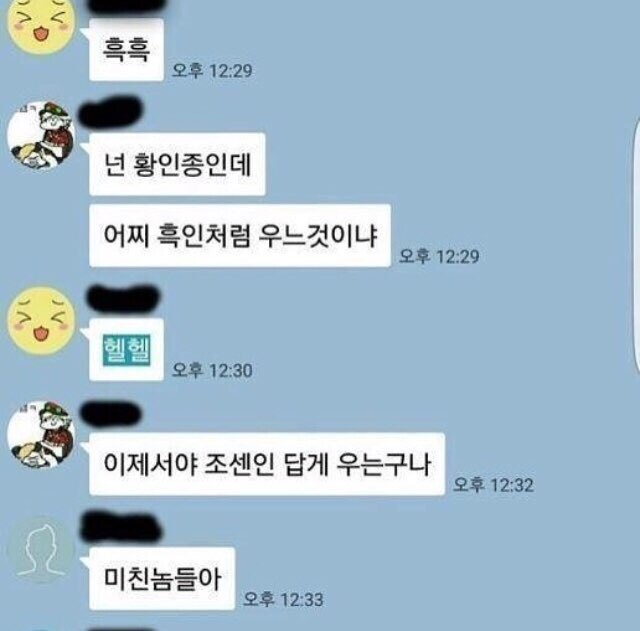Click the 흑흑 message bubble

click(127, 50)
